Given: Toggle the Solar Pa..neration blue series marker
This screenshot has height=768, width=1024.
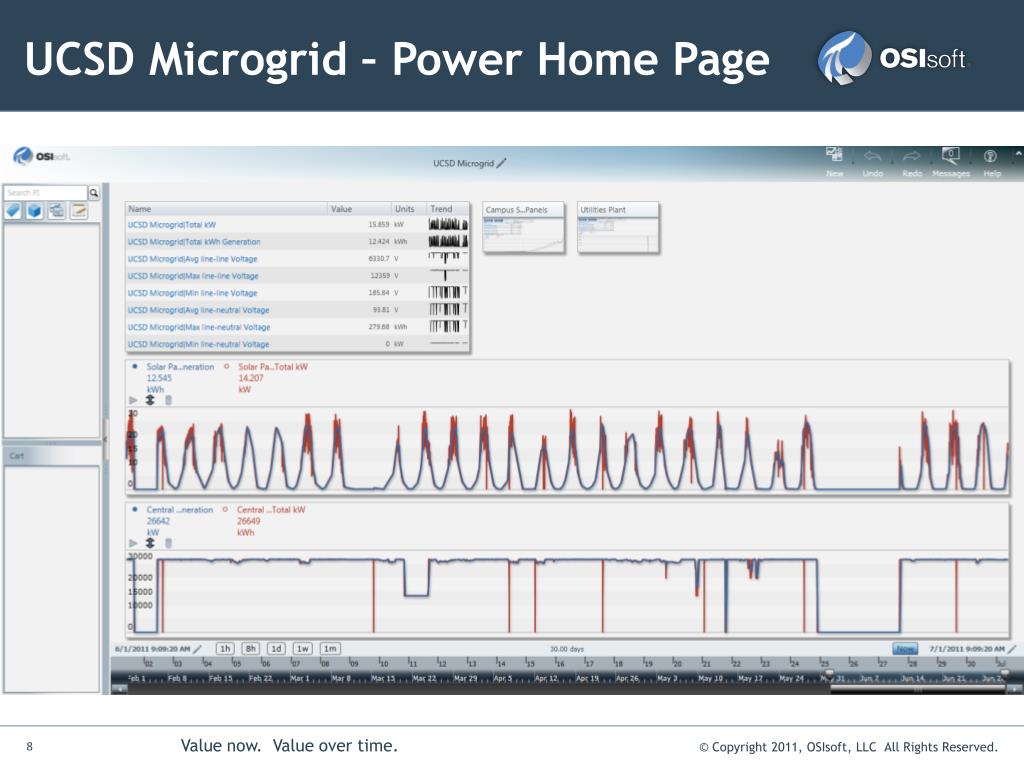Looking at the screenshot, I should click(135, 366).
